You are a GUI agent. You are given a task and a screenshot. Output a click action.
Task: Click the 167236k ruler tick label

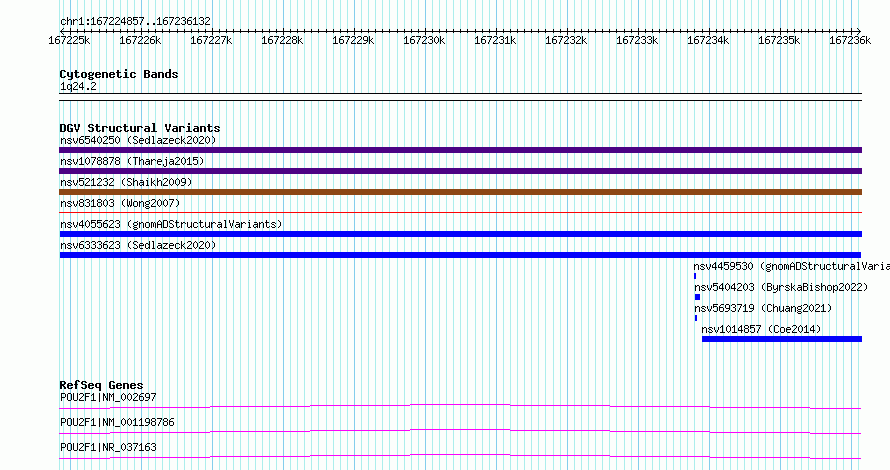850,40
